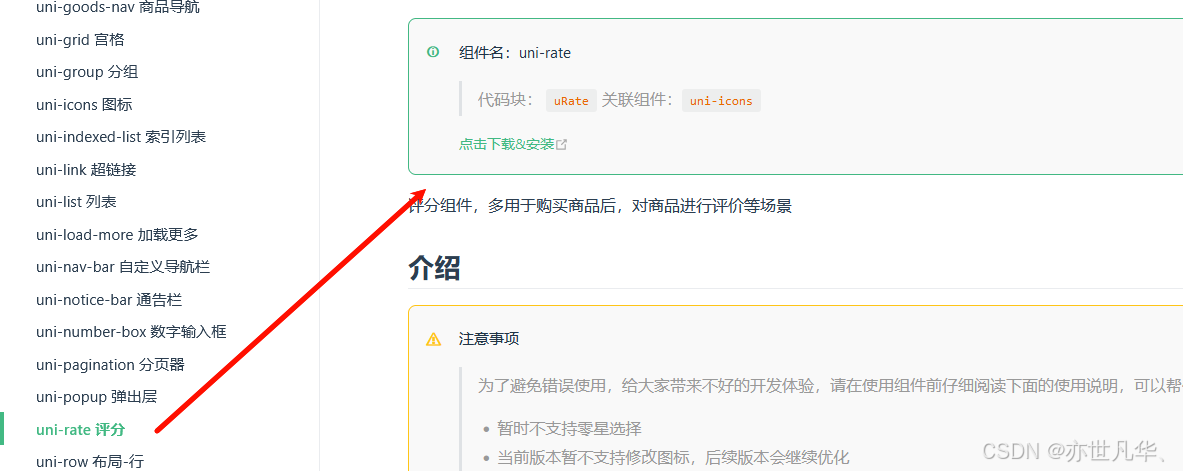Open uni-row 布局-行 sidebar item
1183x471 pixels.
tap(90, 462)
